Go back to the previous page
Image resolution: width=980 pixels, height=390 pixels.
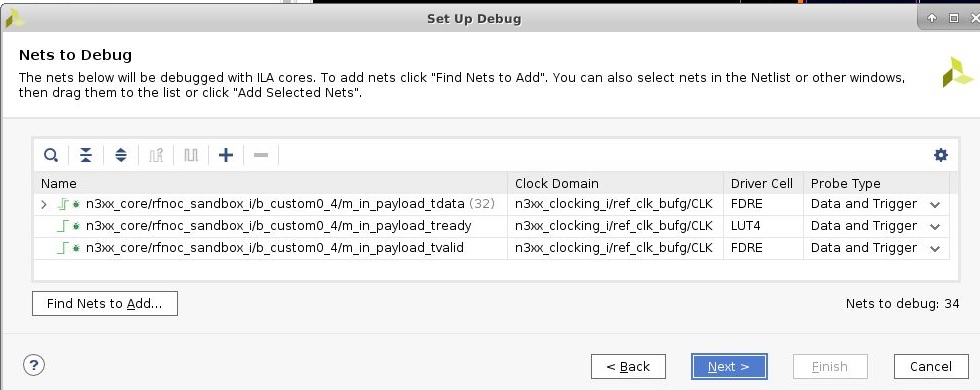(x=628, y=366)
